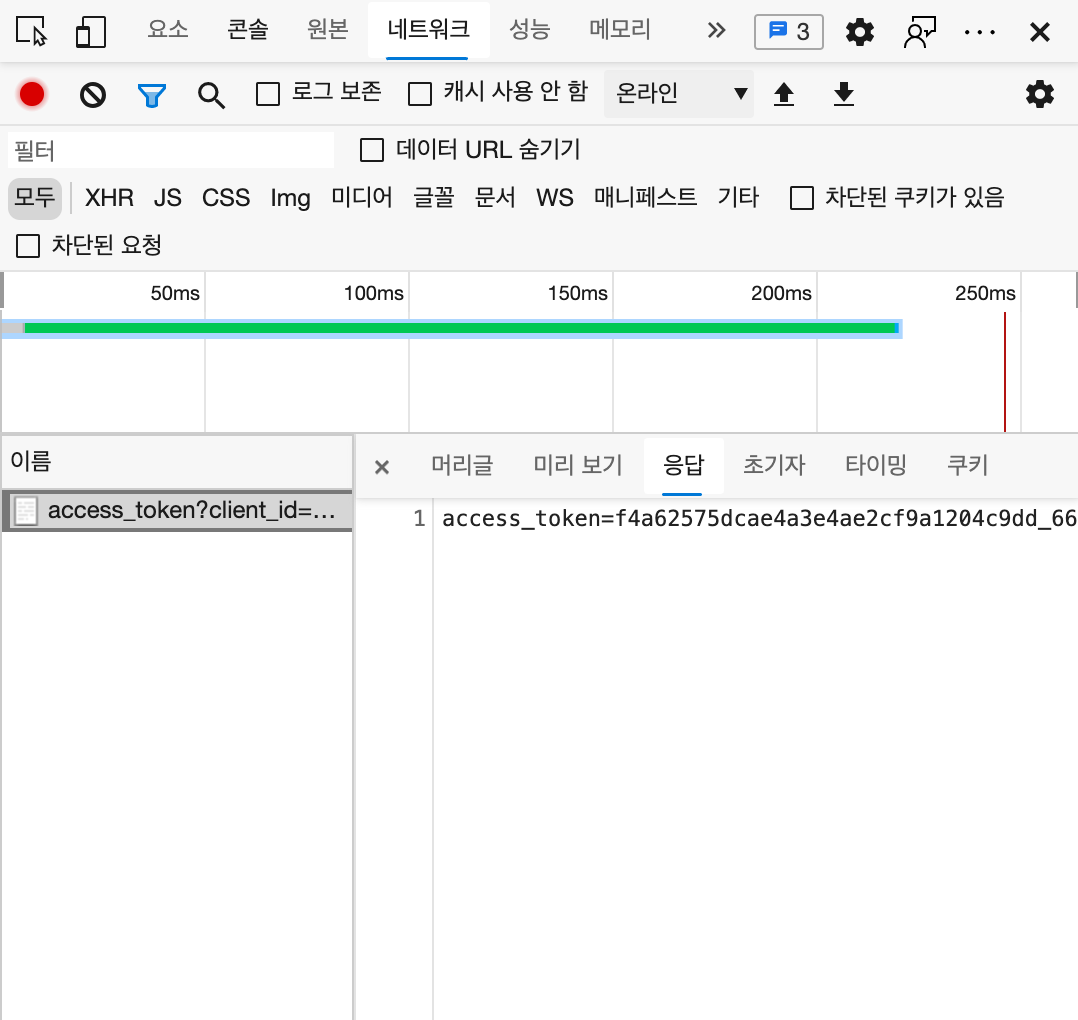The image size is (1078, 1020).
Task: Filter requests by 문서
Action: [495, 198]
